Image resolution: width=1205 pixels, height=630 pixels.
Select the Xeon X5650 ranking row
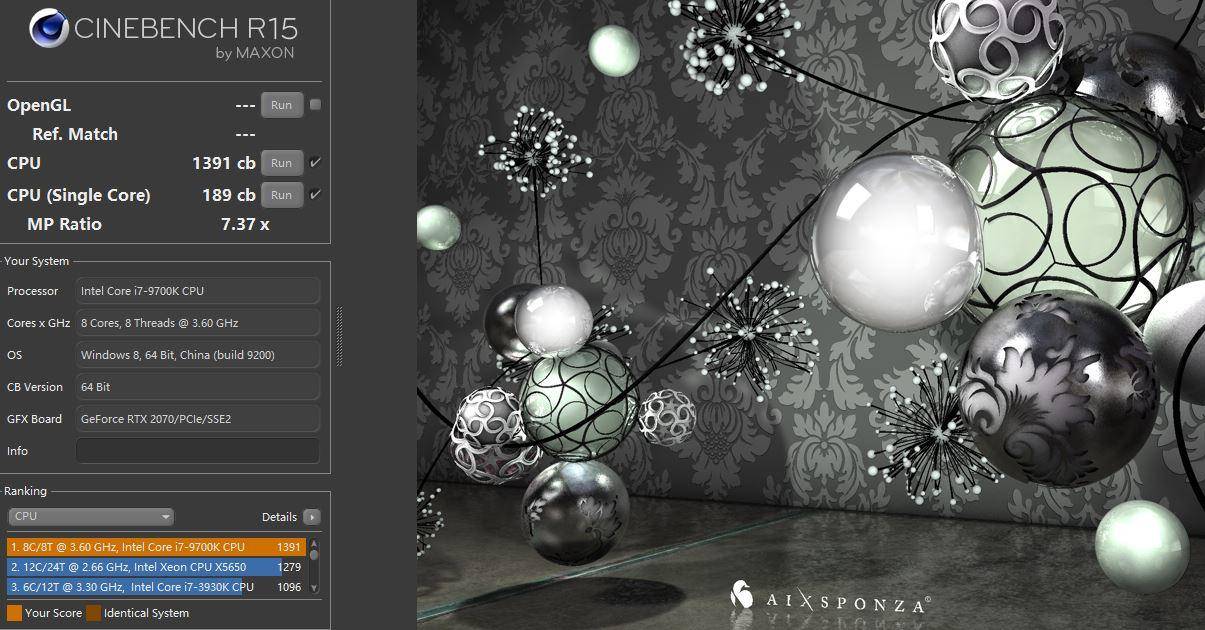156,567
